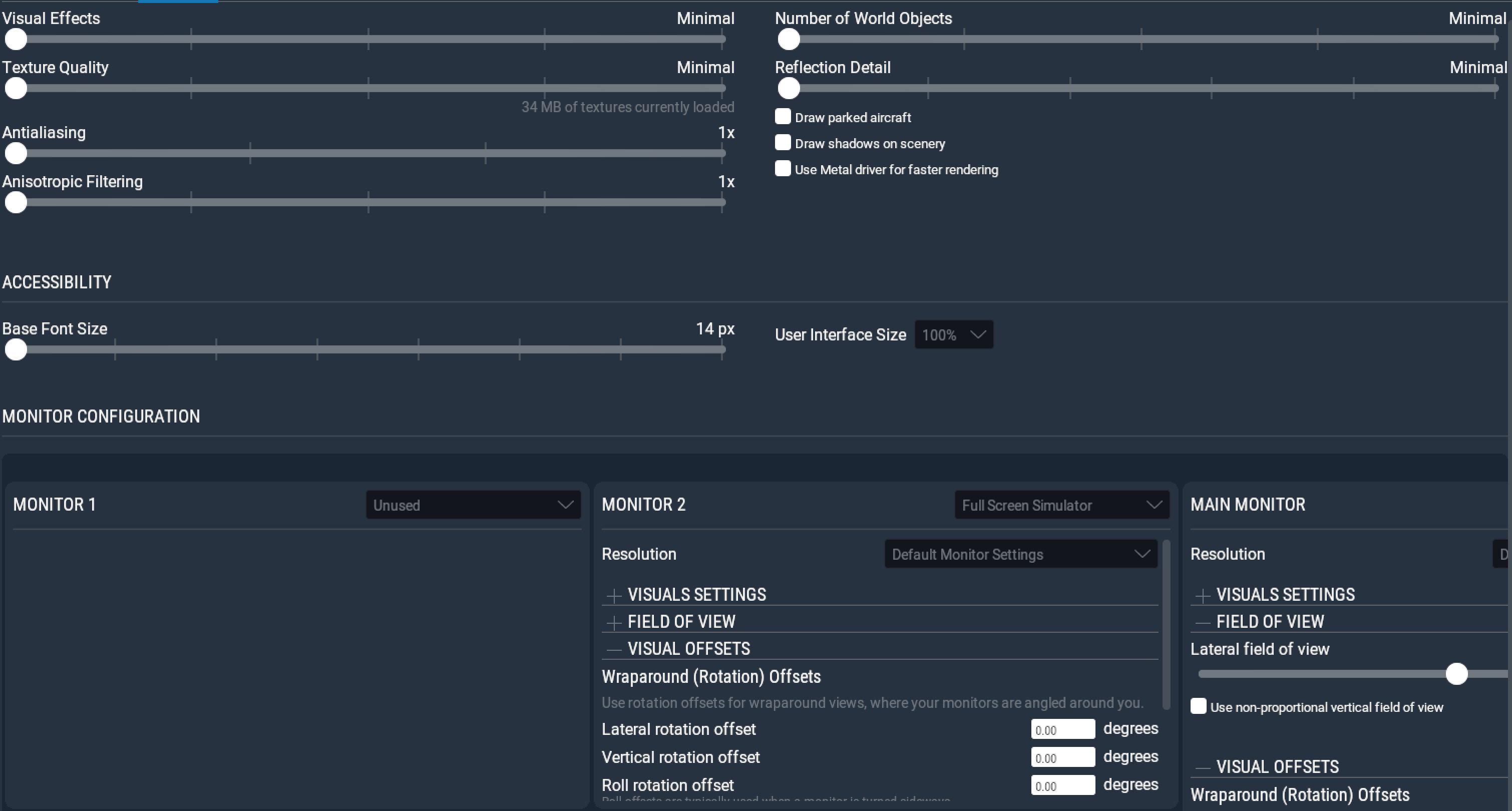Expand Monitor 2 Visuals Settings plus icon

coord(614,595)
